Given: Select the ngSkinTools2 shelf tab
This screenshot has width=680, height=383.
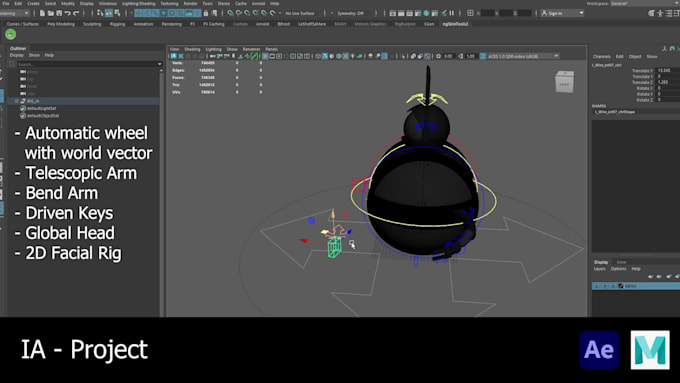Looking at the screenshot, I should coord(455,24).
